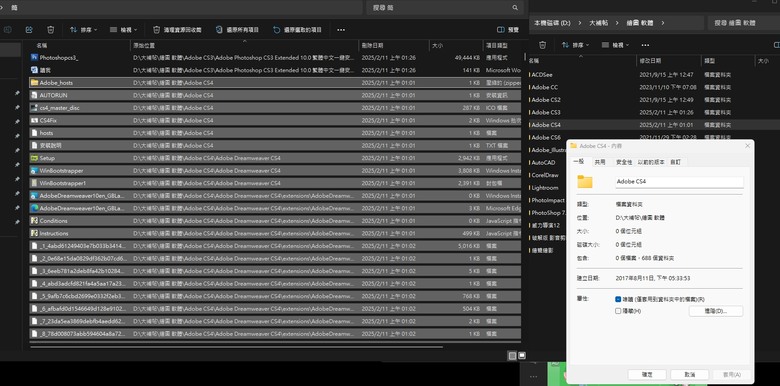Open See more (…) in right Explorer window

[x=645, y=45]
